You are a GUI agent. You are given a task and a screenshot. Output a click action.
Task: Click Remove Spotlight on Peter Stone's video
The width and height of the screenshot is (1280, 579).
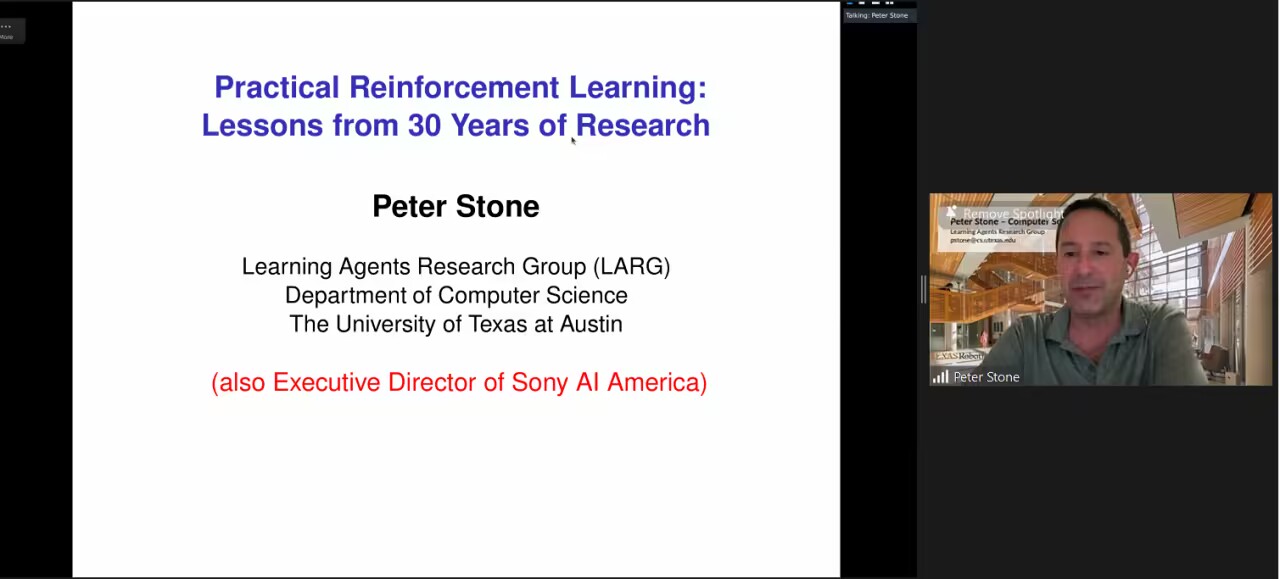[x=1012, y=214]
